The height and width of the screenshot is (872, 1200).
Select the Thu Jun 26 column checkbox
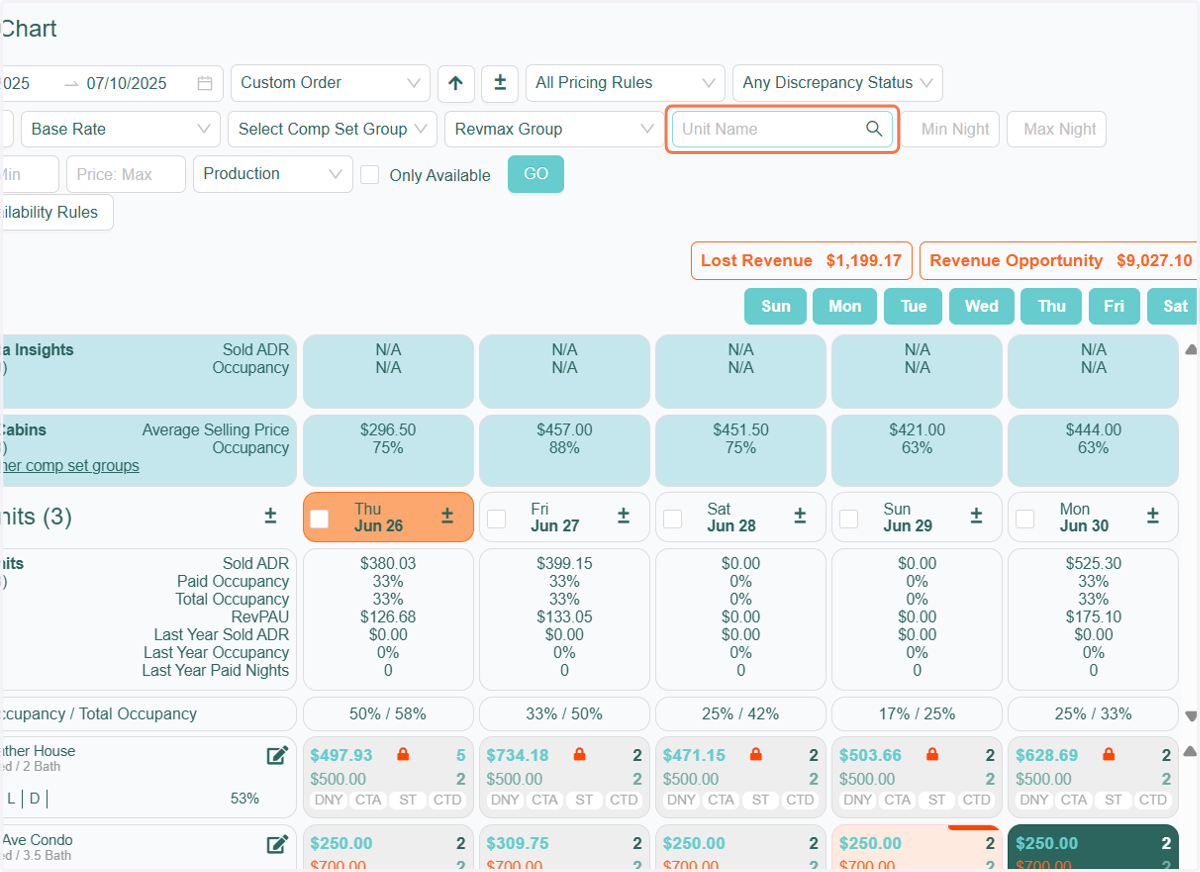pos(319,518)
